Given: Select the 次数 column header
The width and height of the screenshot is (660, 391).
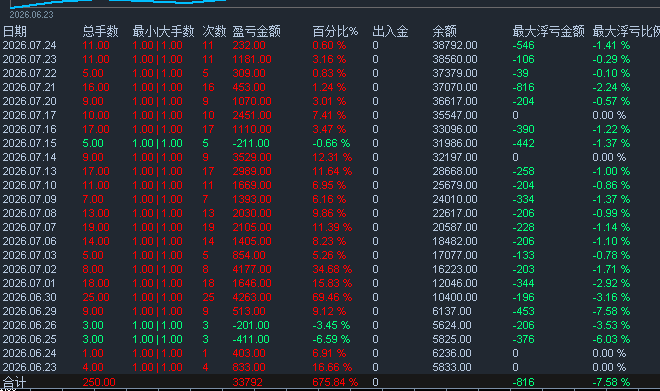Looking at the screenshot, I should (214, 32).
